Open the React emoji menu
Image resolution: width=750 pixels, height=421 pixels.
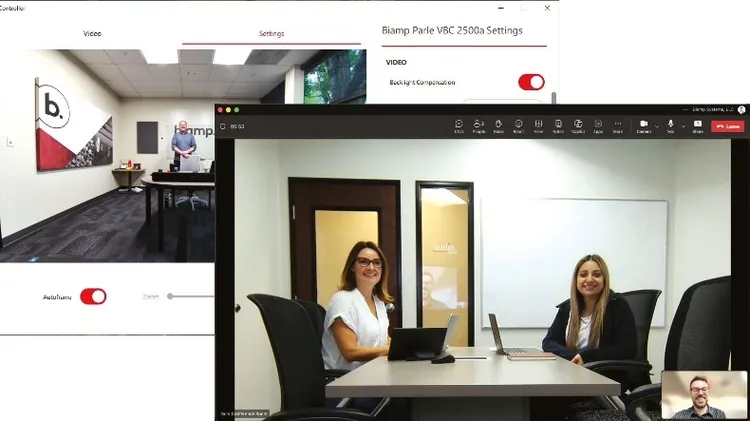click(x=518, y=126)
